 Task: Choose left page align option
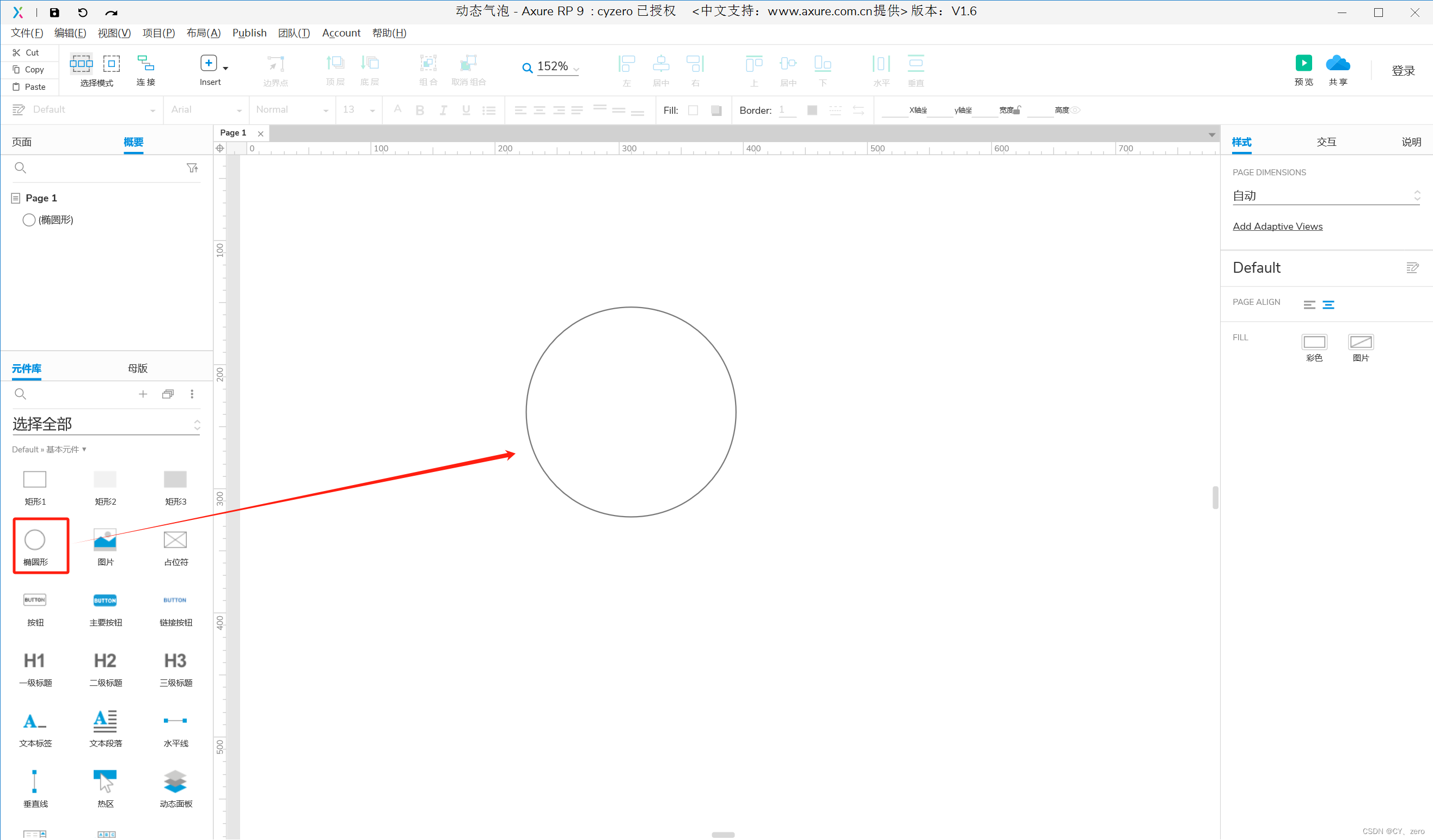[1309, 305]
